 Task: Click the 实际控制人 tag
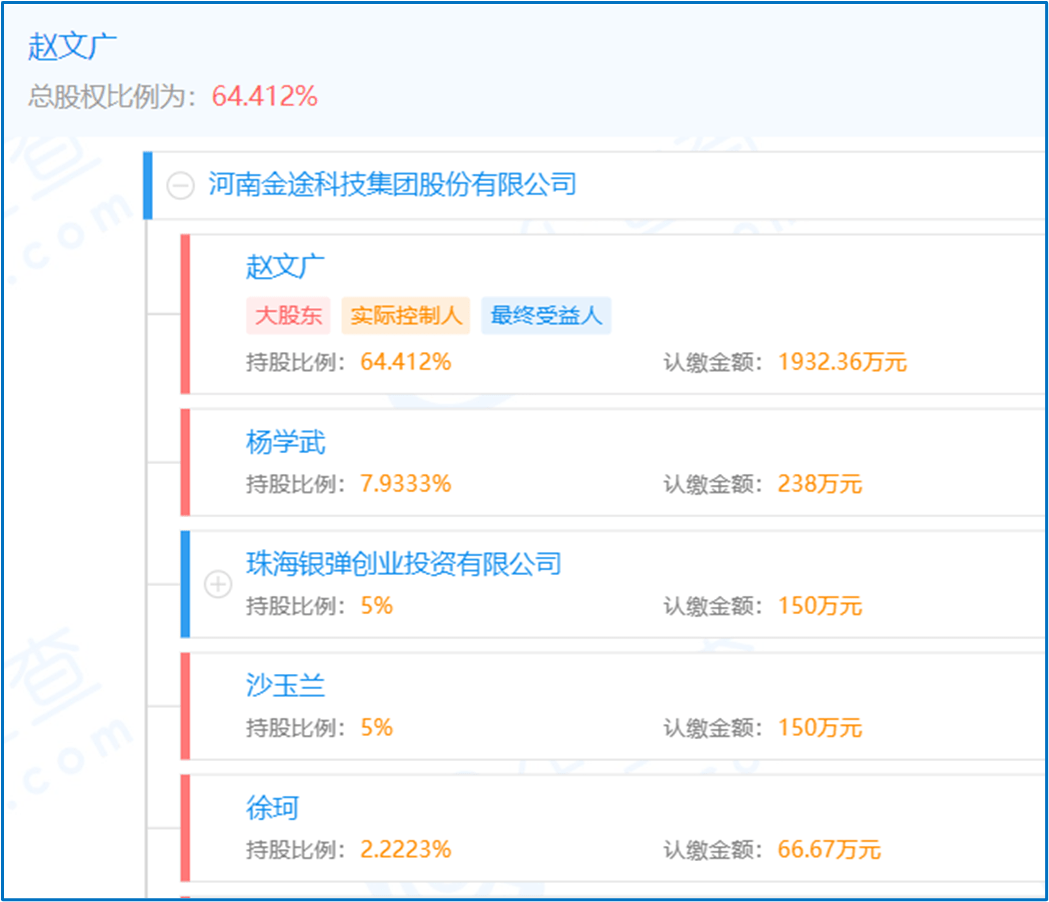(405, 316)
